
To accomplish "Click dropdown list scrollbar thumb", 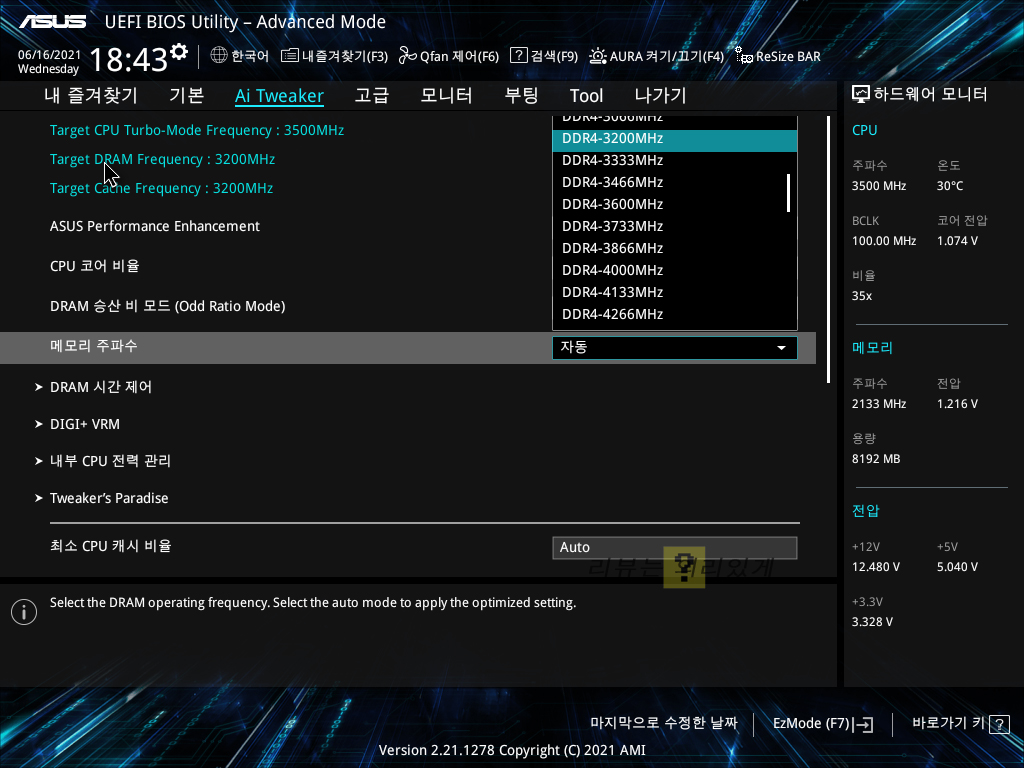I will (x=789, y=193).
